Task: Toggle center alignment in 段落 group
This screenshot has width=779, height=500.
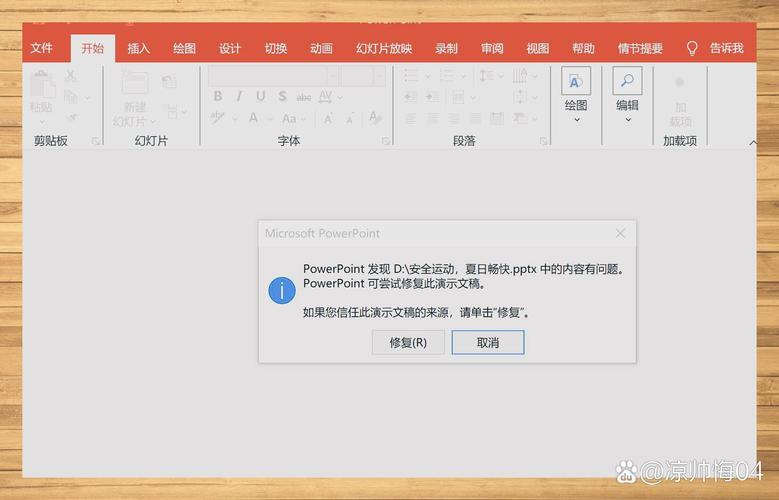Action: point(433,119)
